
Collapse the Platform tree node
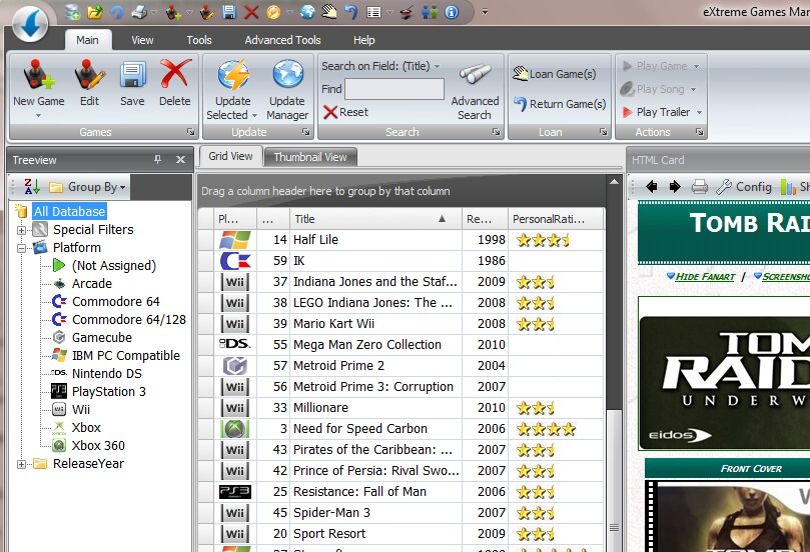[x=21, y=248]
